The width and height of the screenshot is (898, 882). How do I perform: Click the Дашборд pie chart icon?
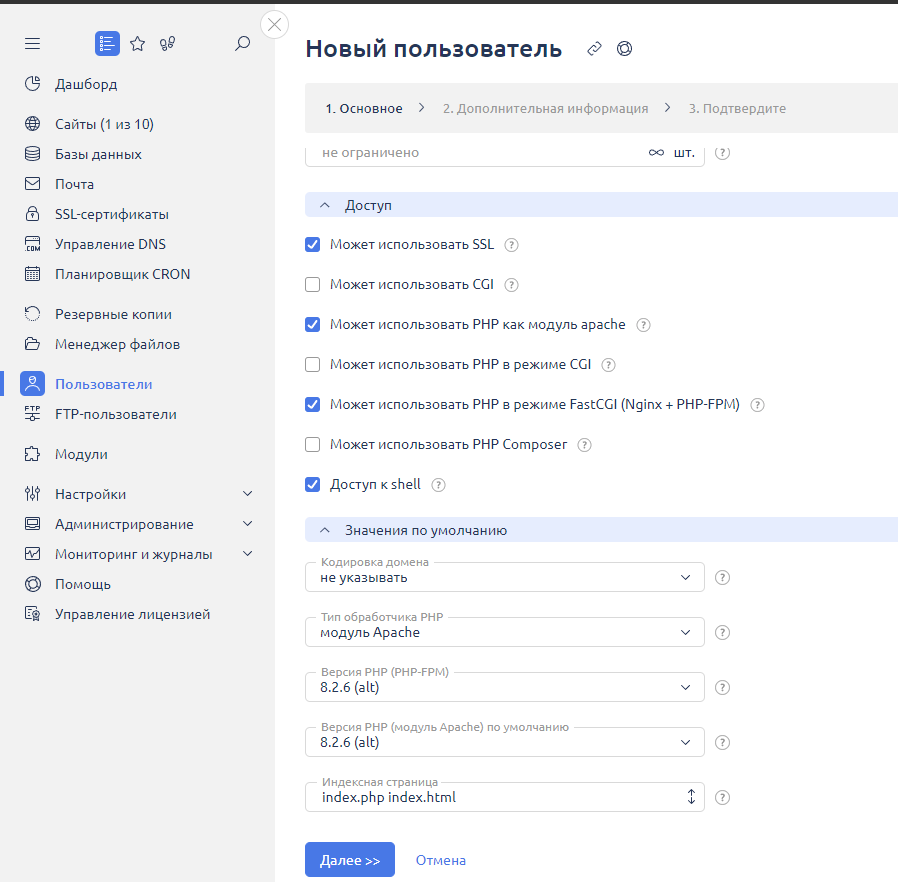tap(33, 84)
